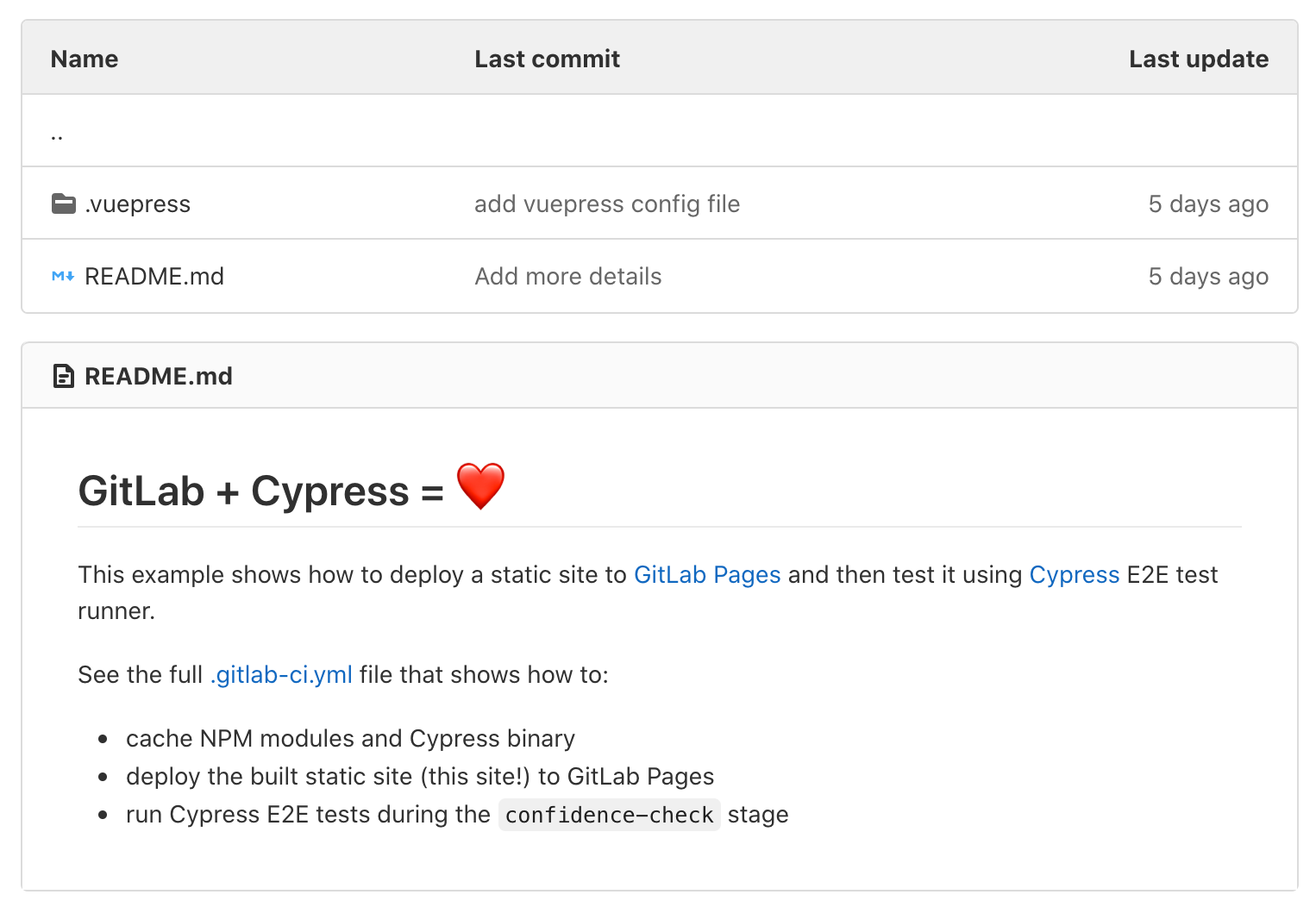Click the Name column header
This screenshot has width=1316, height=907.
(x=85, y=59)
